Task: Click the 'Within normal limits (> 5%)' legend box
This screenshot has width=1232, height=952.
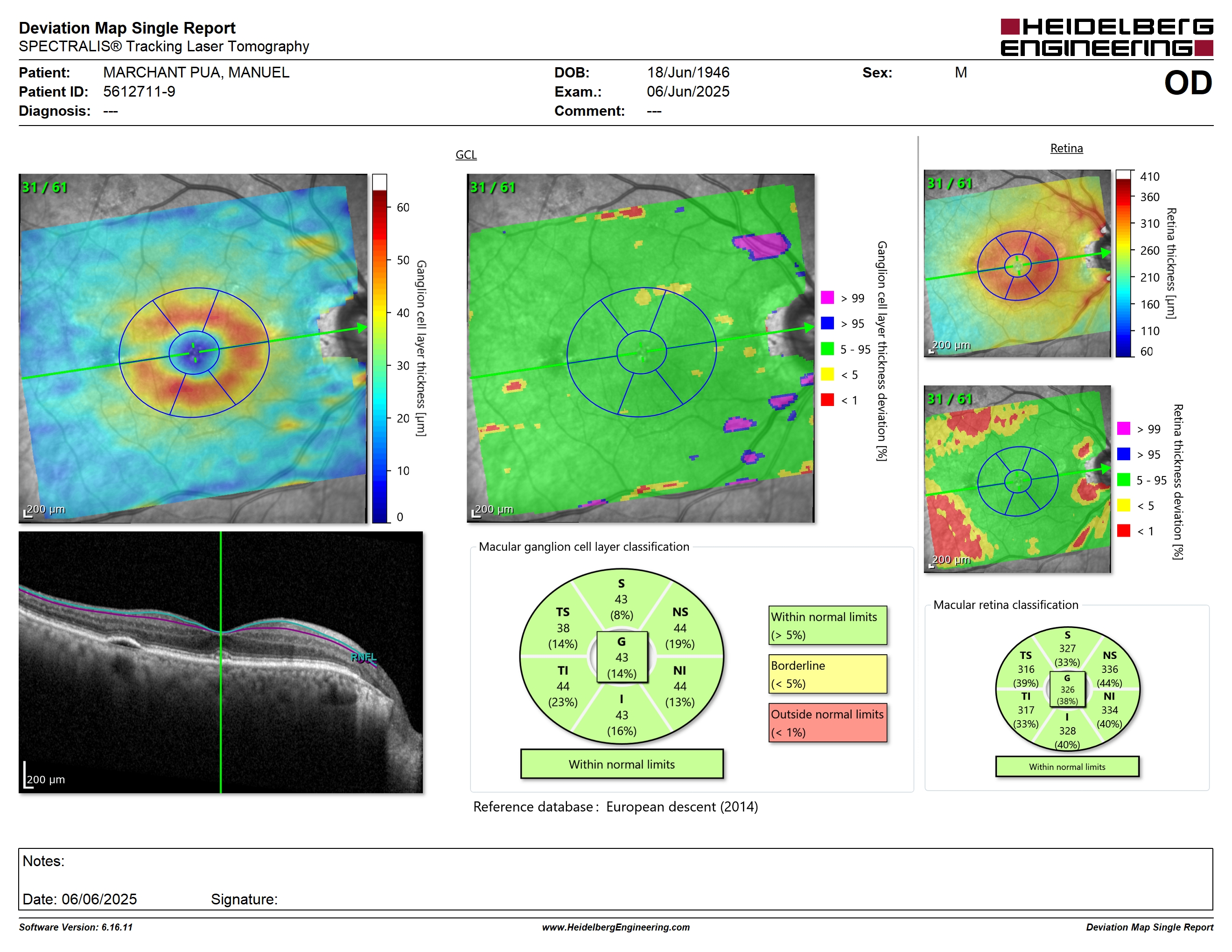Action: (827, 625)
